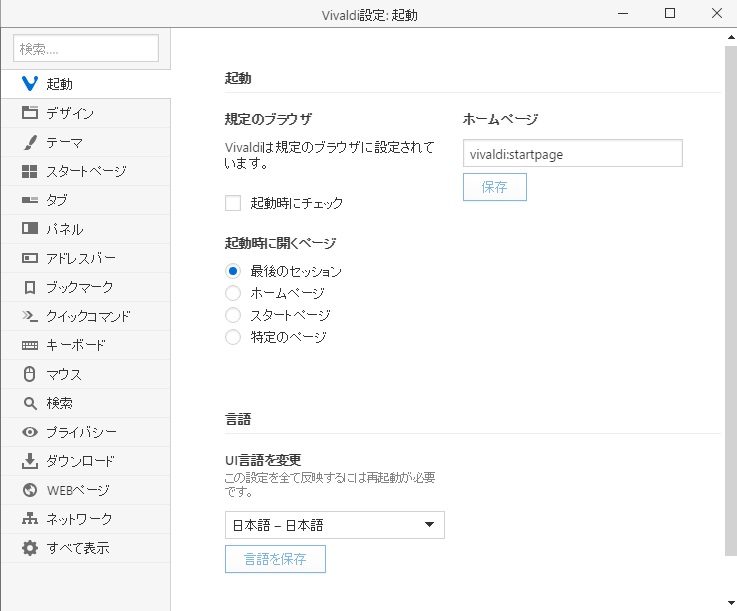Select 最後のセッション radio button
737x611 pixels.
(233, 271)
